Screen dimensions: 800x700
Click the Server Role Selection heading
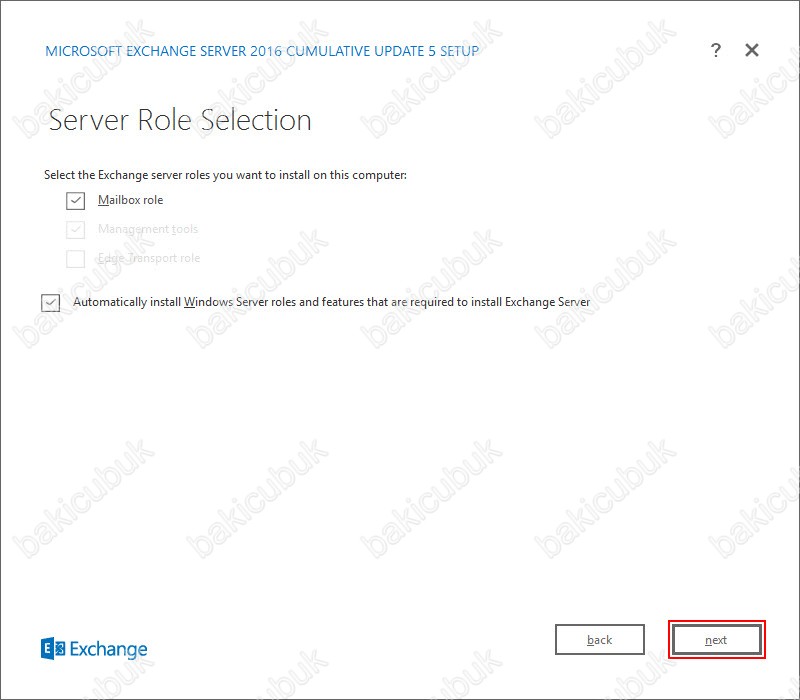tap(180, 120)
